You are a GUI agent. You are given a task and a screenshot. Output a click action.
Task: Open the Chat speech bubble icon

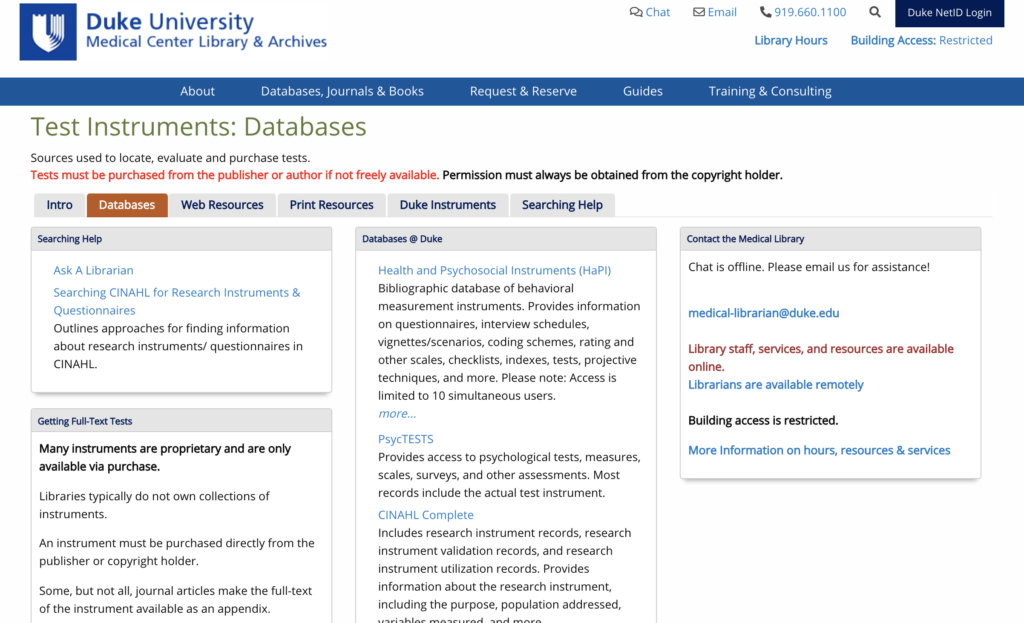tap(635, 12)
